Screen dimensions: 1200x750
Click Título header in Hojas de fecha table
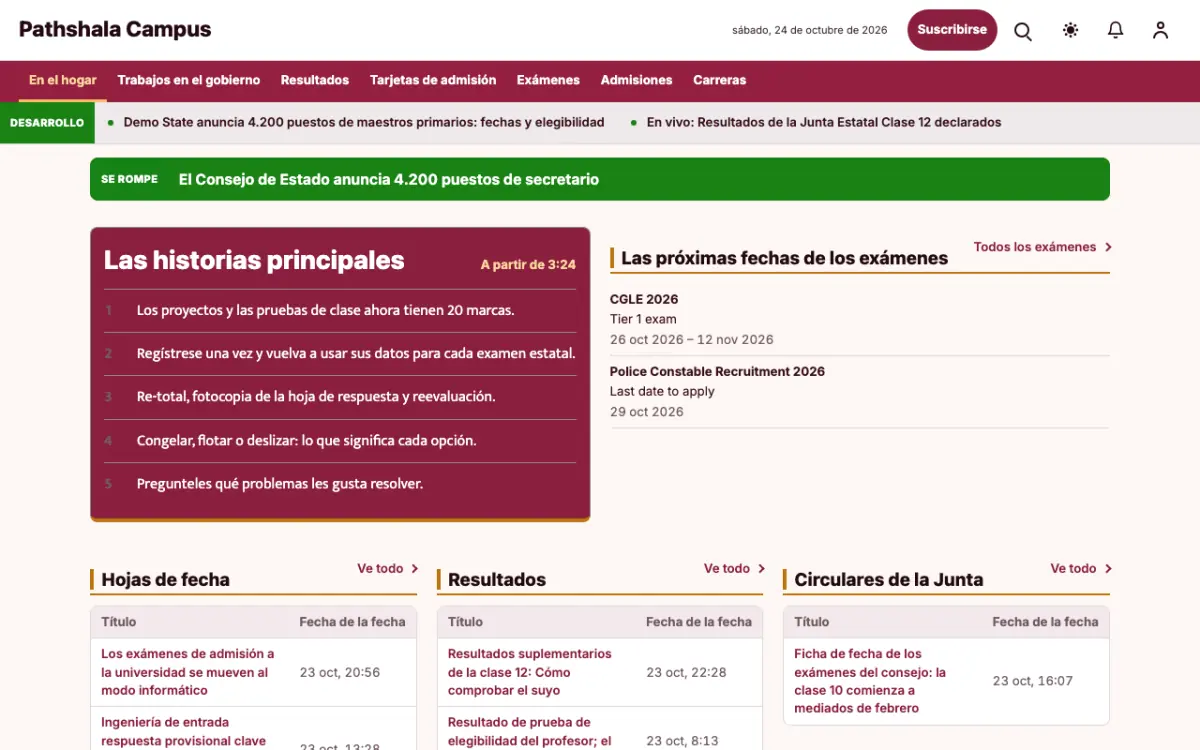(118, 622)
